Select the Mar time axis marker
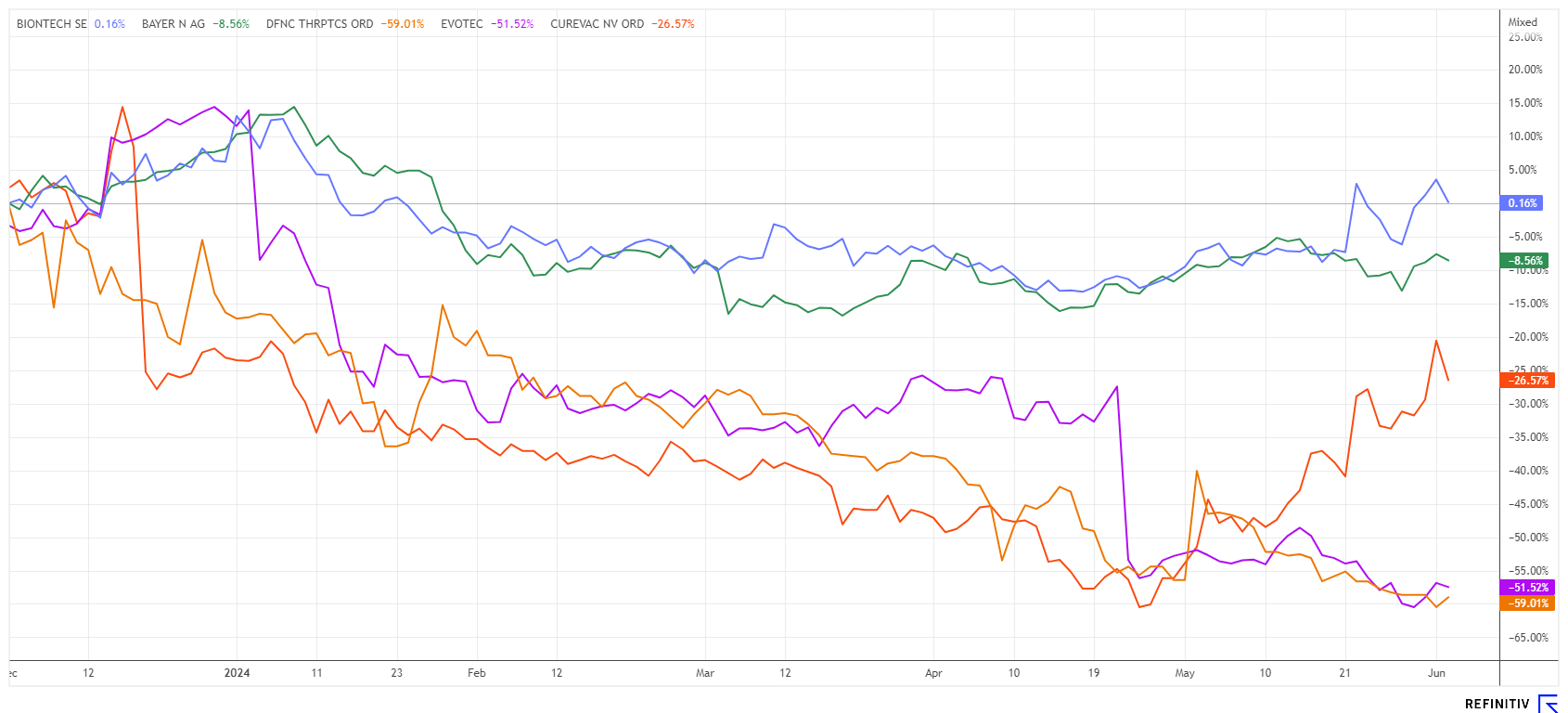Viewport: 1568px width, 713px height. (x=705, y=673)
